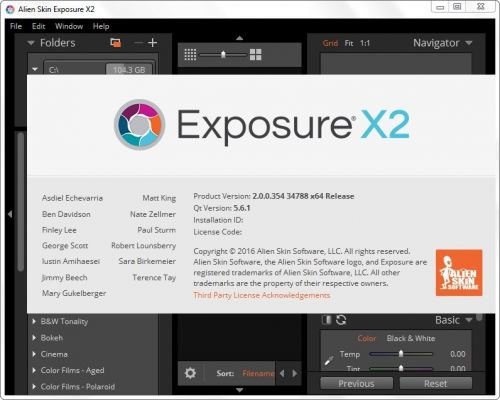Switch Navigator view to Fit
Viewport: 500px width, 400px height.
pyautogui.click(x=349, y=43)
